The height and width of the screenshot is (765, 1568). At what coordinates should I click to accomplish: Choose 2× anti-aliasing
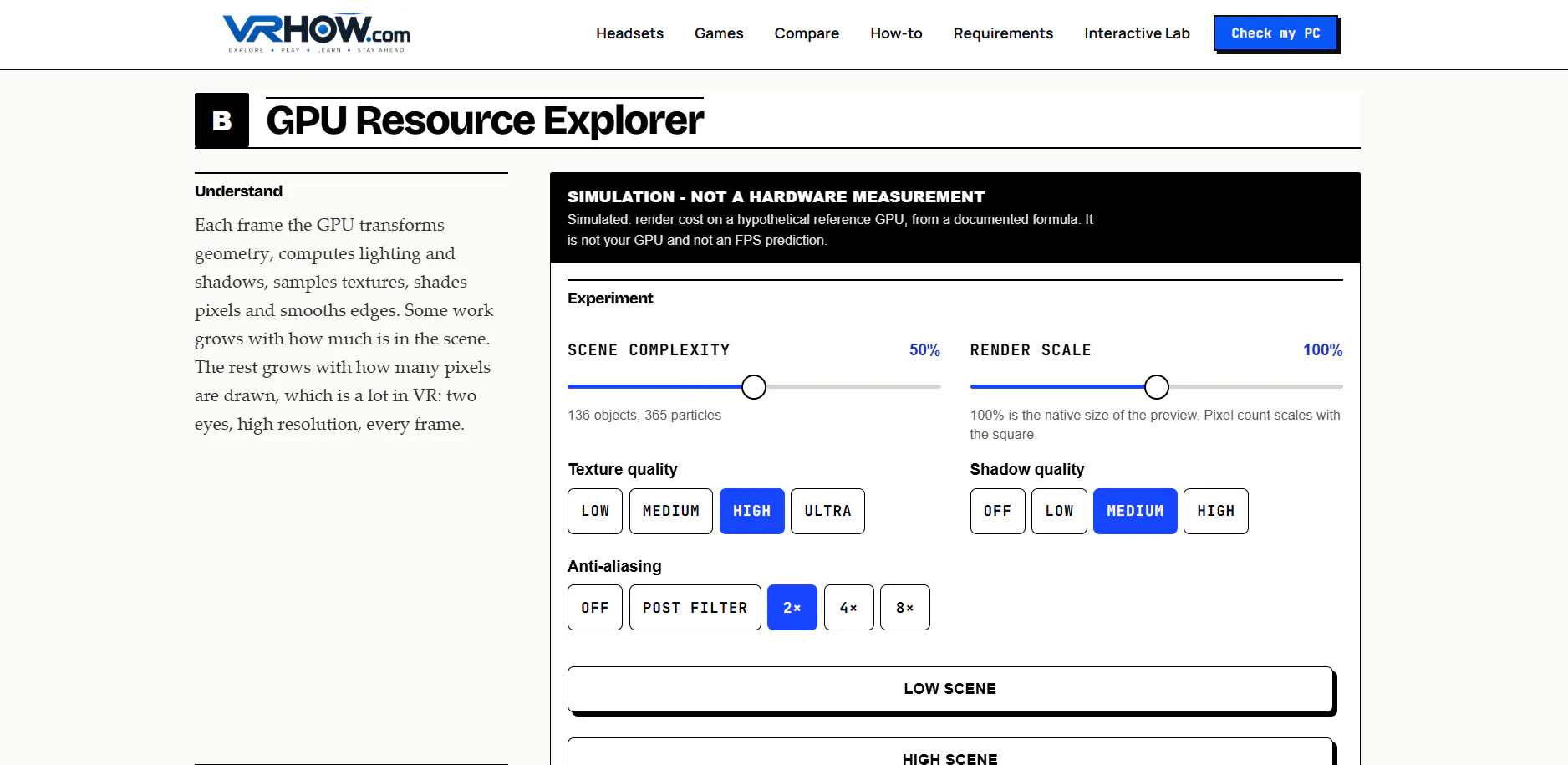792,608
